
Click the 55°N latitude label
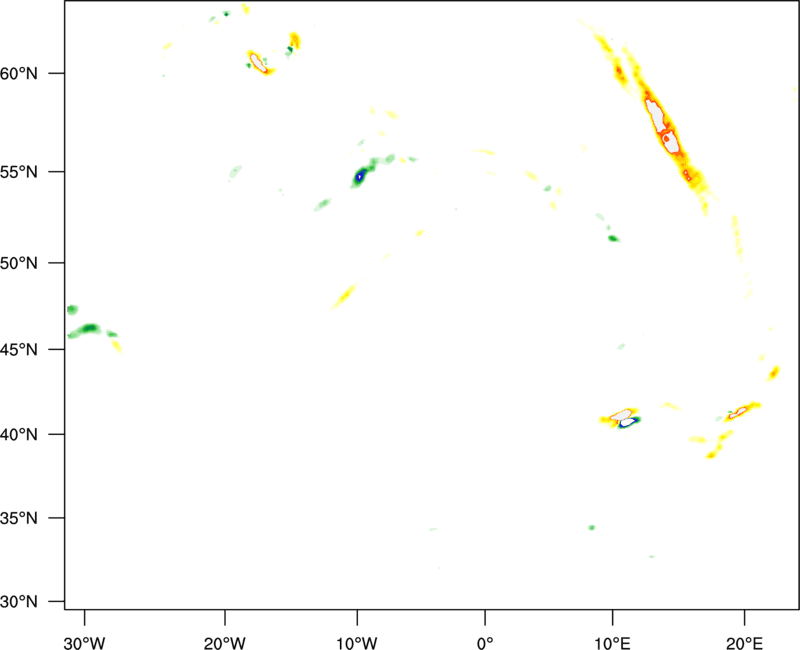(x=19, y=171)
